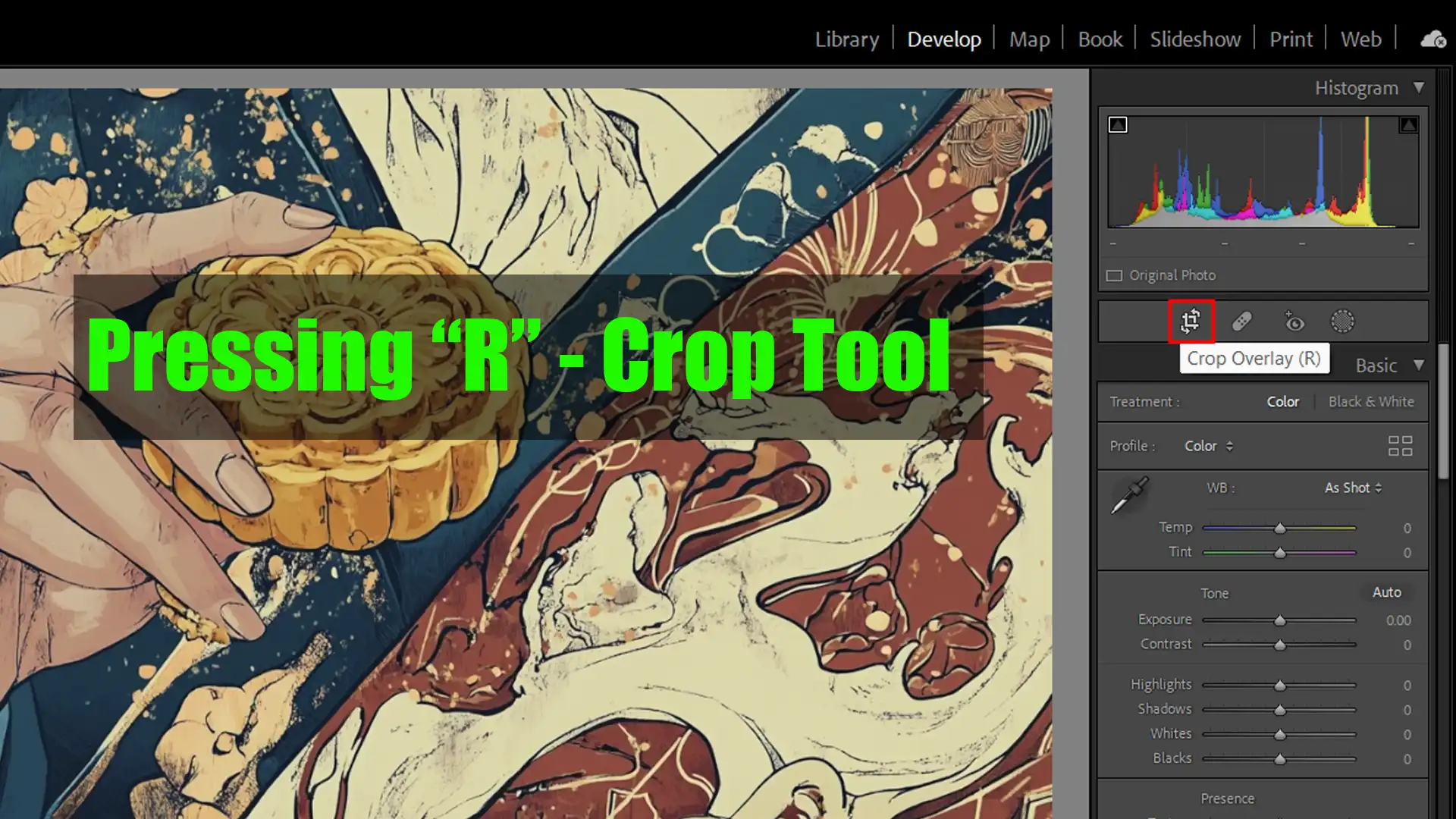Click the Contrast slider handle
The width and height of the screenshot is (1456, 819).
[1280, 645]
